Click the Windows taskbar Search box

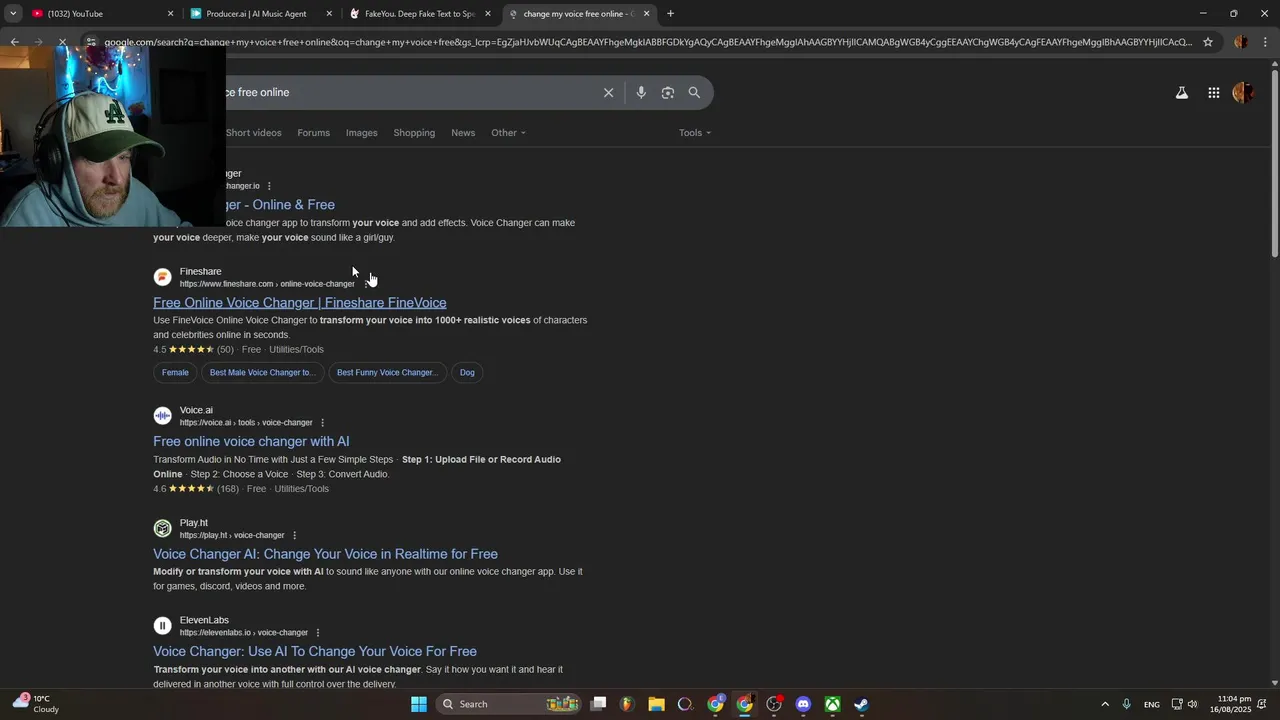[511, 704]
